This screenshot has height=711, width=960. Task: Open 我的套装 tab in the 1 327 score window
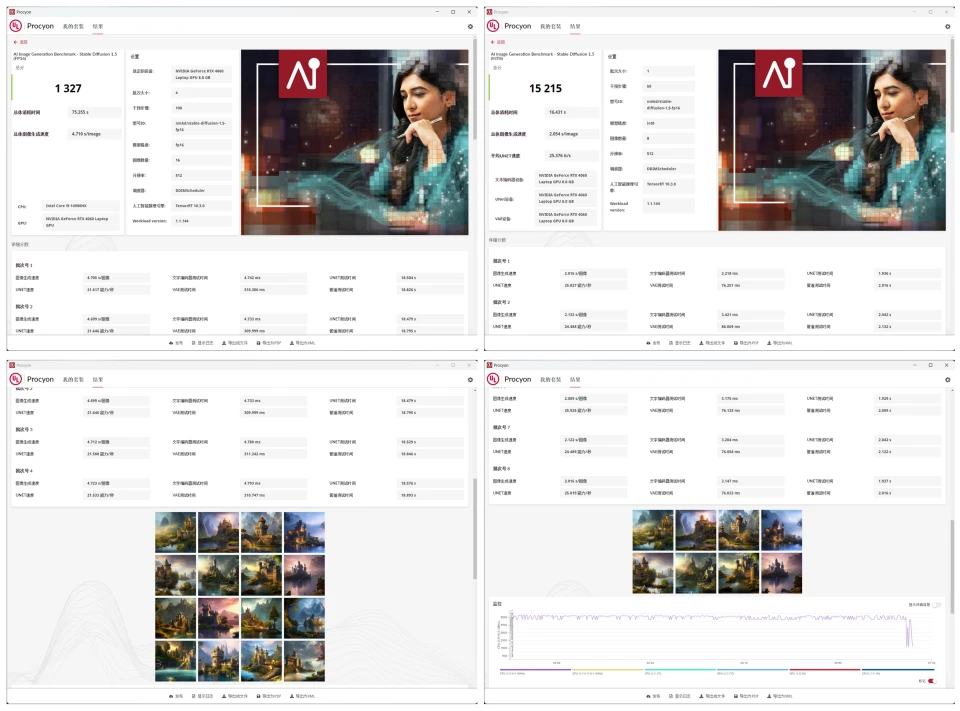pos(73,26)
